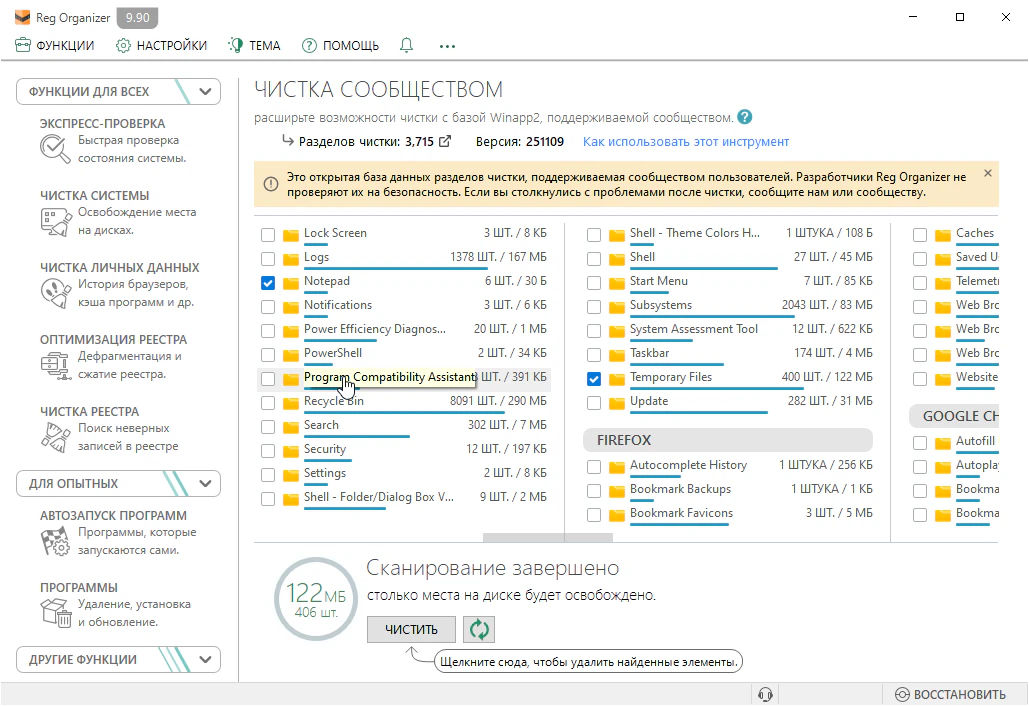Open Экспресс-проверка magnifier icon
The image size is (1029, 706).
click(54, 148)
